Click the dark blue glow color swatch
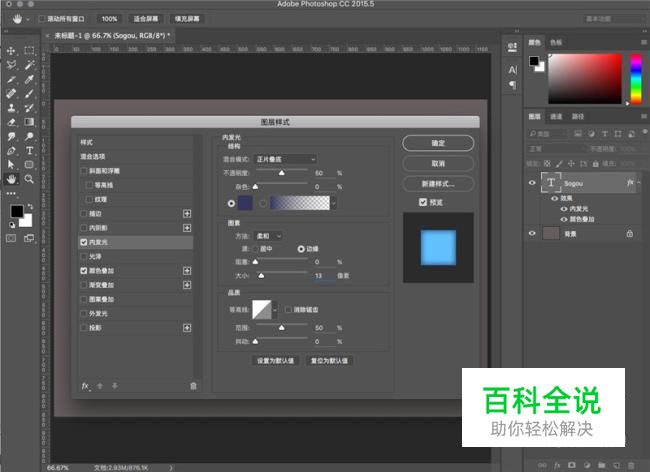This screenshot has height=472, width=650. pyautogui.click(x=245, y=203)
